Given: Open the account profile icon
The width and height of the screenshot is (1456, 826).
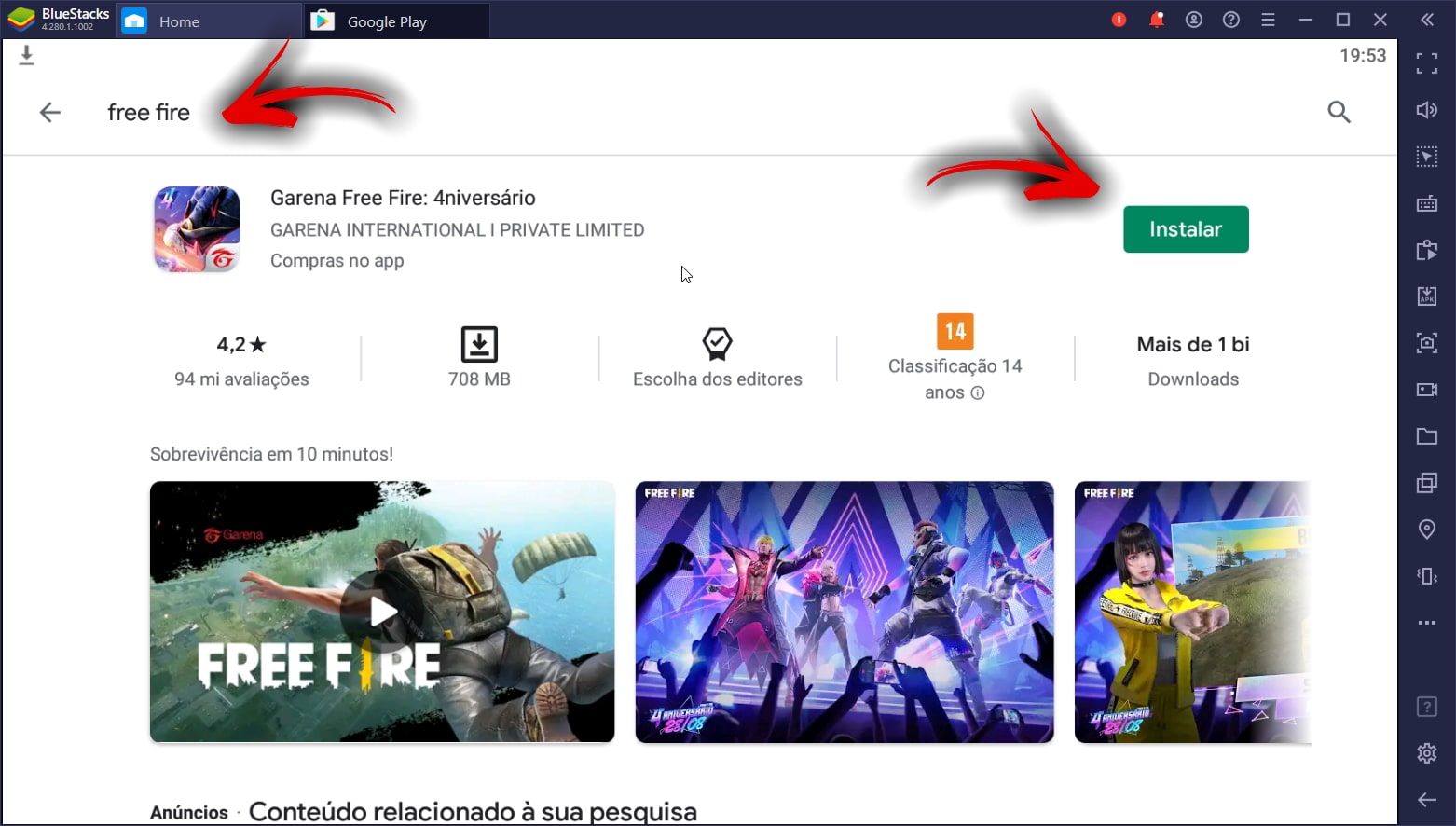Looking at the screenshot, I should click(1194, 20).
